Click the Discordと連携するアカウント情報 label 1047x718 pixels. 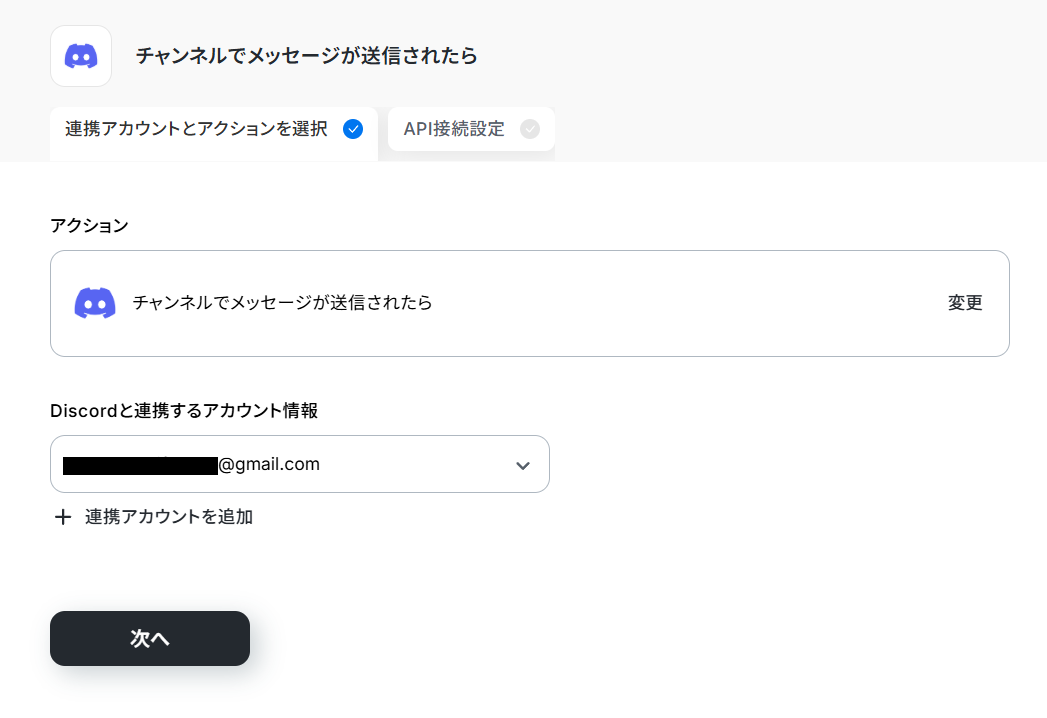[184, 410]
